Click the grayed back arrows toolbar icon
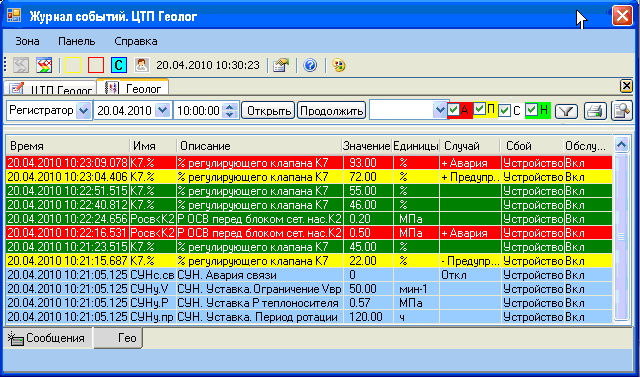 click(x=20, y=65)
